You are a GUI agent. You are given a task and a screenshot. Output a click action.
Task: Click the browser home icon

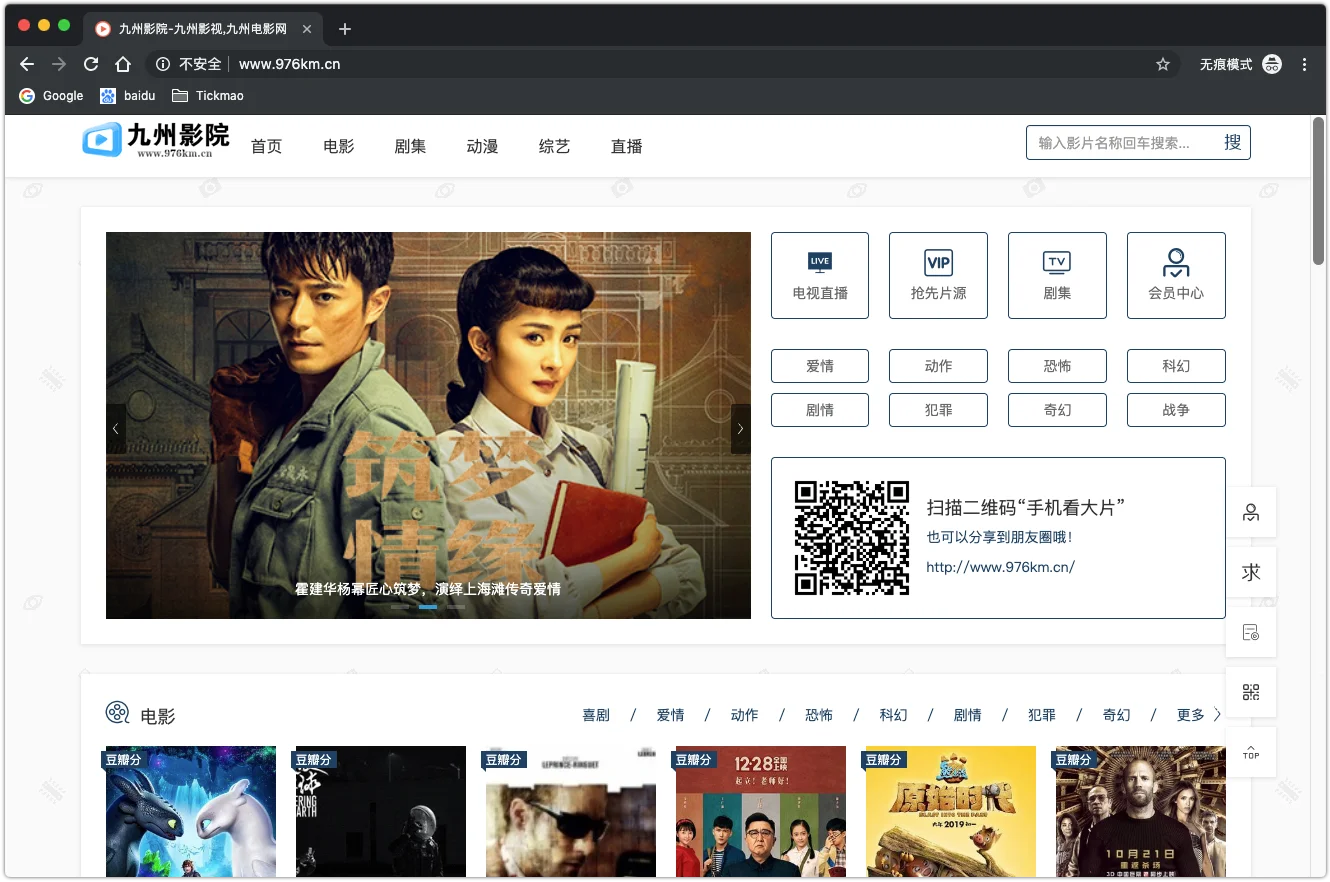[x=123, y=64]
